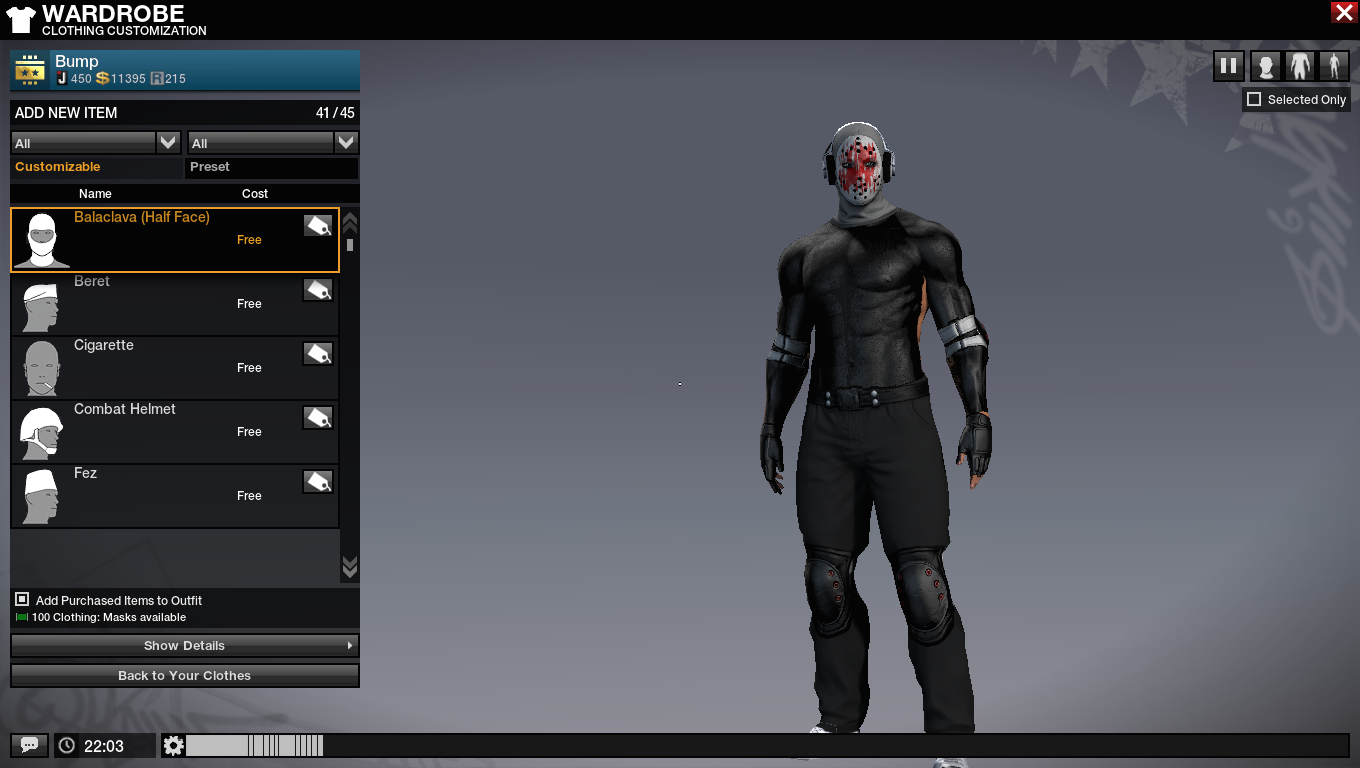
Task: Click the 100 Clothing: Masks available text
Action: click(109, 617)
